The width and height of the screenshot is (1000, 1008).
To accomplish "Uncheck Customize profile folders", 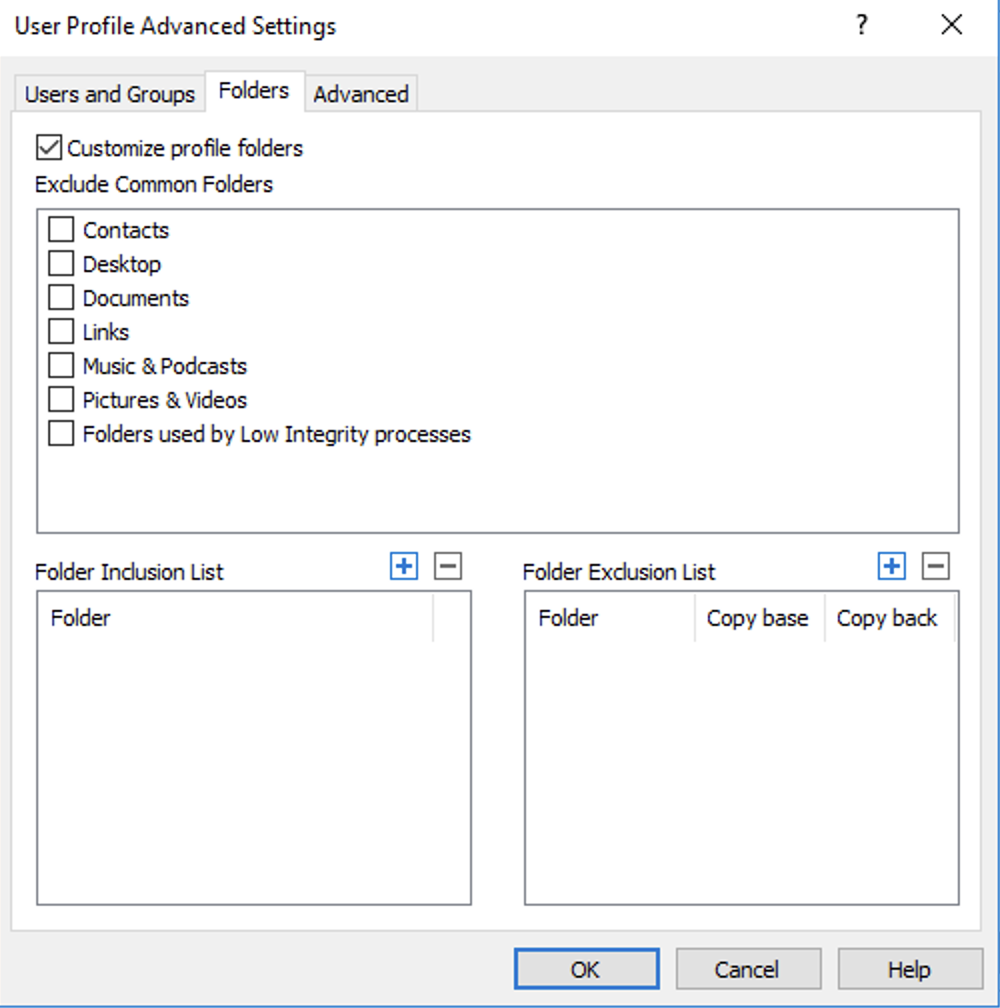I will click(49, 149).
